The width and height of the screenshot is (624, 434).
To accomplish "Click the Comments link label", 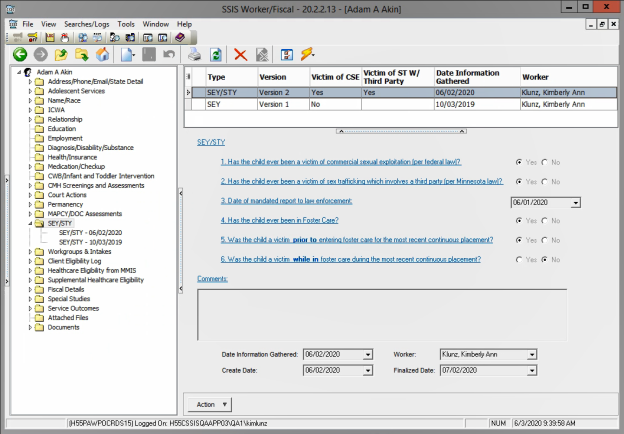I will (x=213, y=279).
